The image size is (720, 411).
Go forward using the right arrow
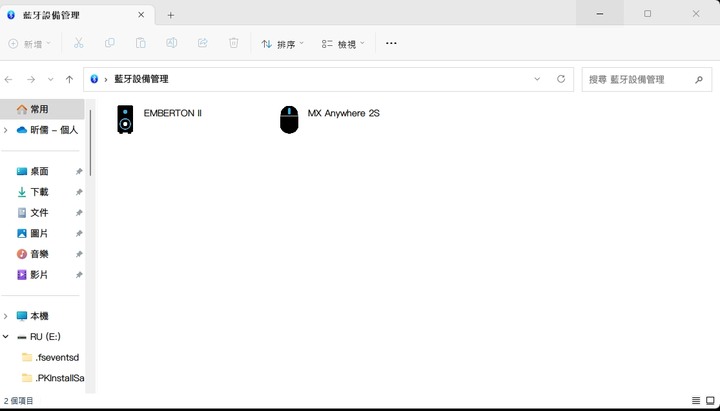[x=31, y=79]
